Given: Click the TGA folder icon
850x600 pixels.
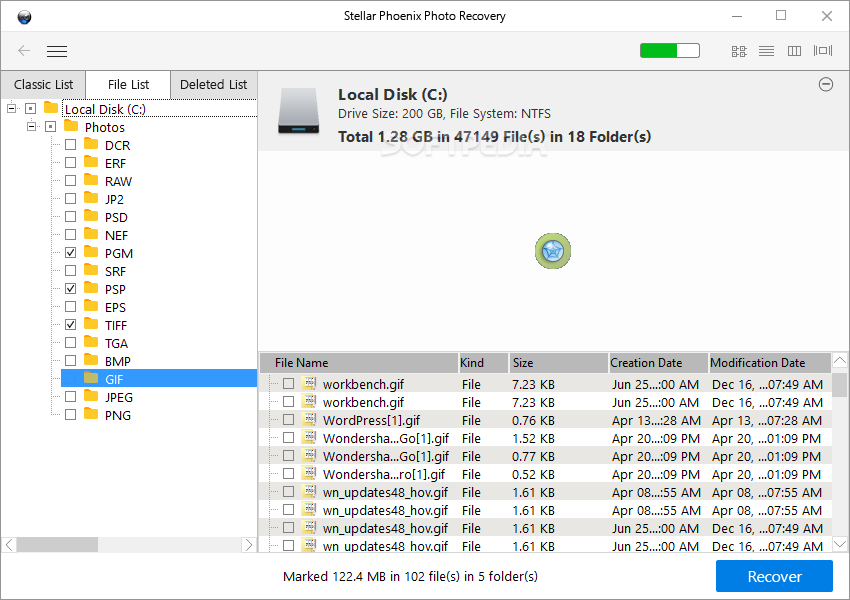Looking at the screenshot, I should pos(91,342).
